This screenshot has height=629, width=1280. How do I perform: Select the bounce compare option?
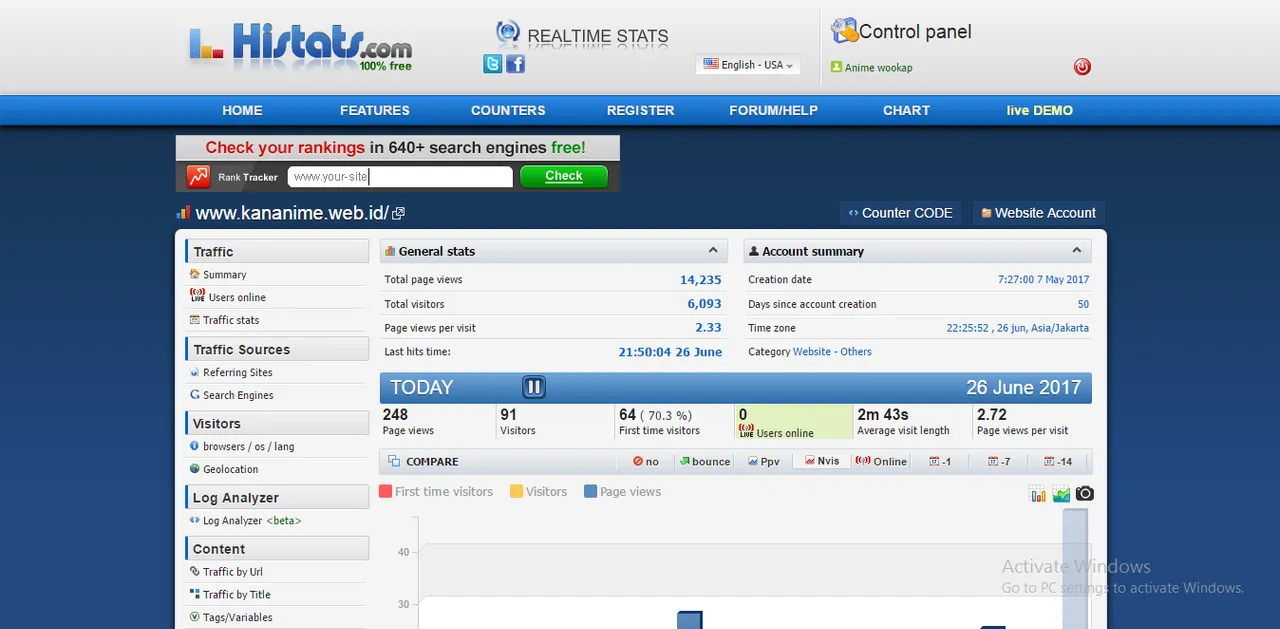click(x=705, y=462)
